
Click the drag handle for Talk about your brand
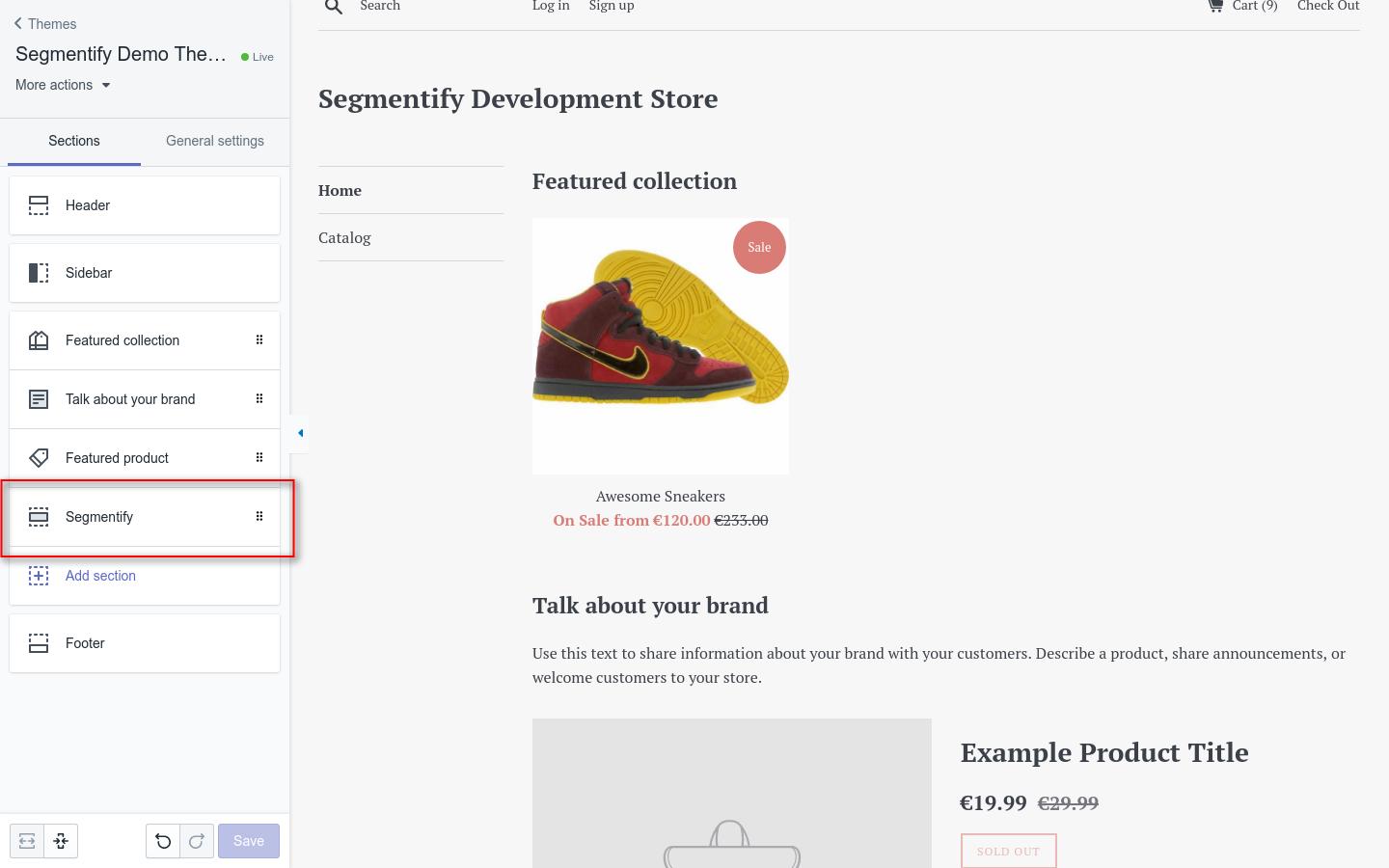pos(259,398)
